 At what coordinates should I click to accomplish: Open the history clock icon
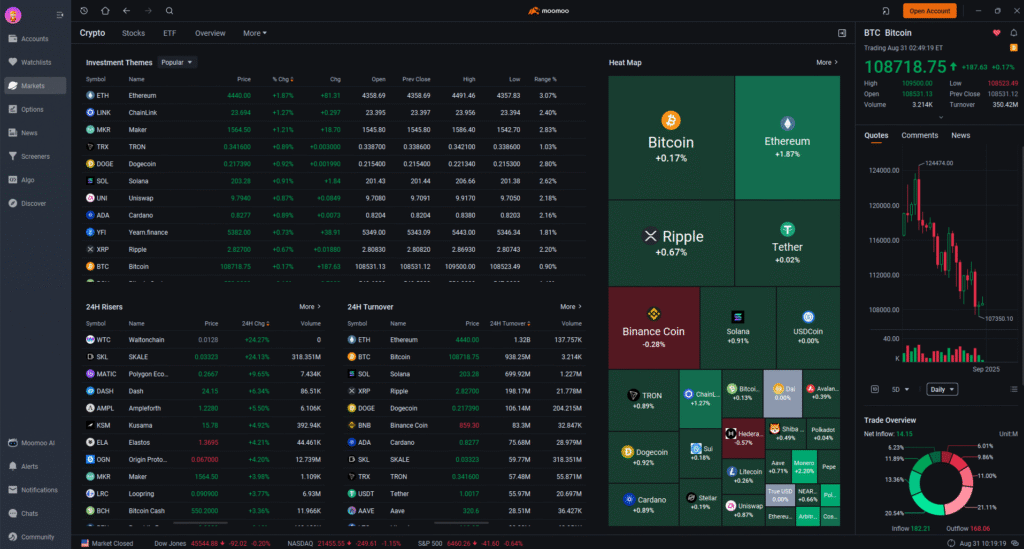(84, 10)
